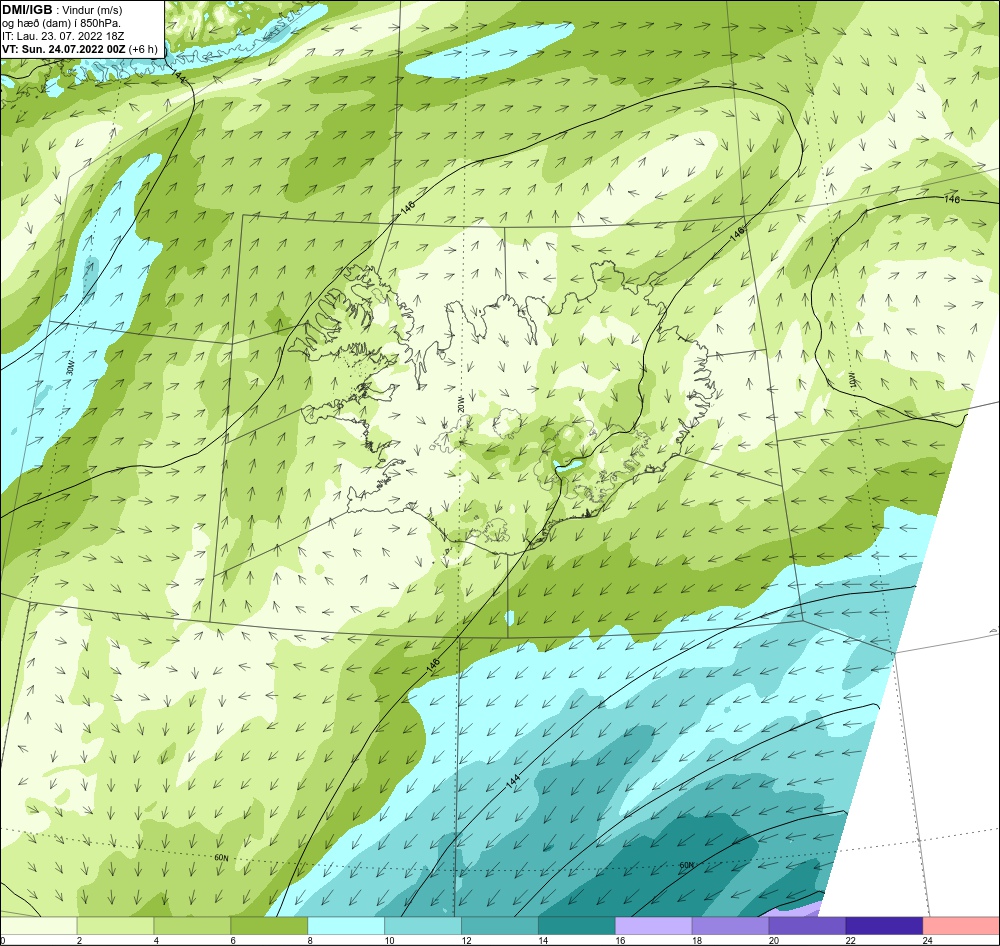Pick the pink legend swatch above 24 m/s

point(961,926)
